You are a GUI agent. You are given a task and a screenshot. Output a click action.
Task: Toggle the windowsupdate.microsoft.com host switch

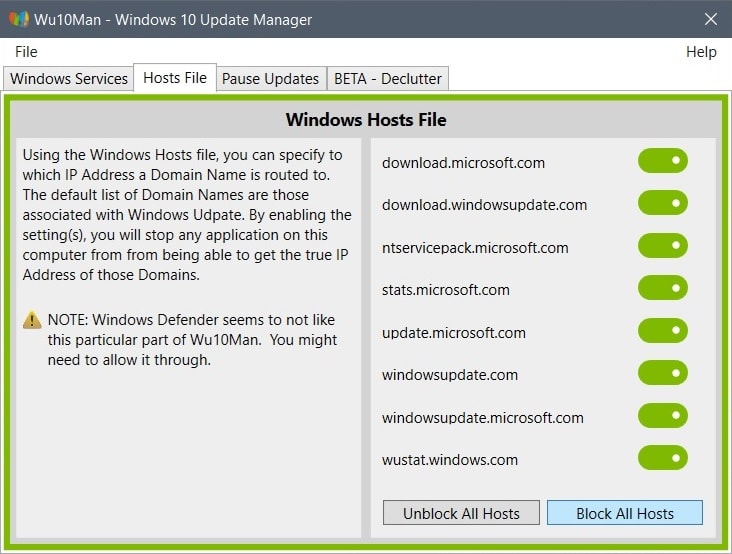click(662, 415)
